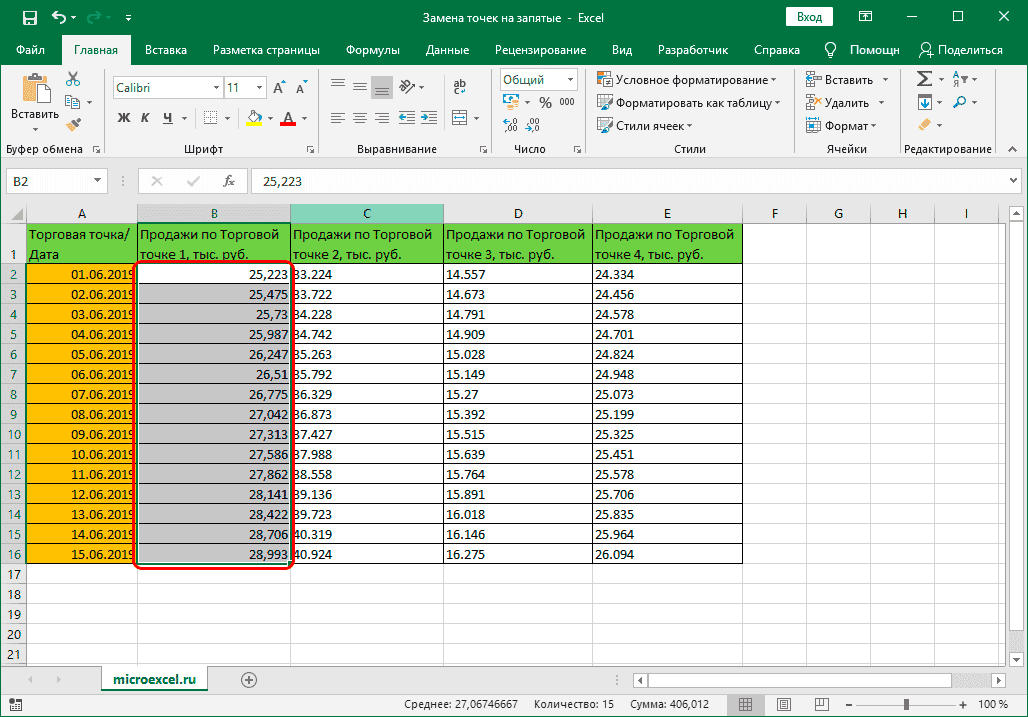Click the Поделиться share button
Image resolution: width=1028 pixels, height=717 pixels.
(961, 50)
